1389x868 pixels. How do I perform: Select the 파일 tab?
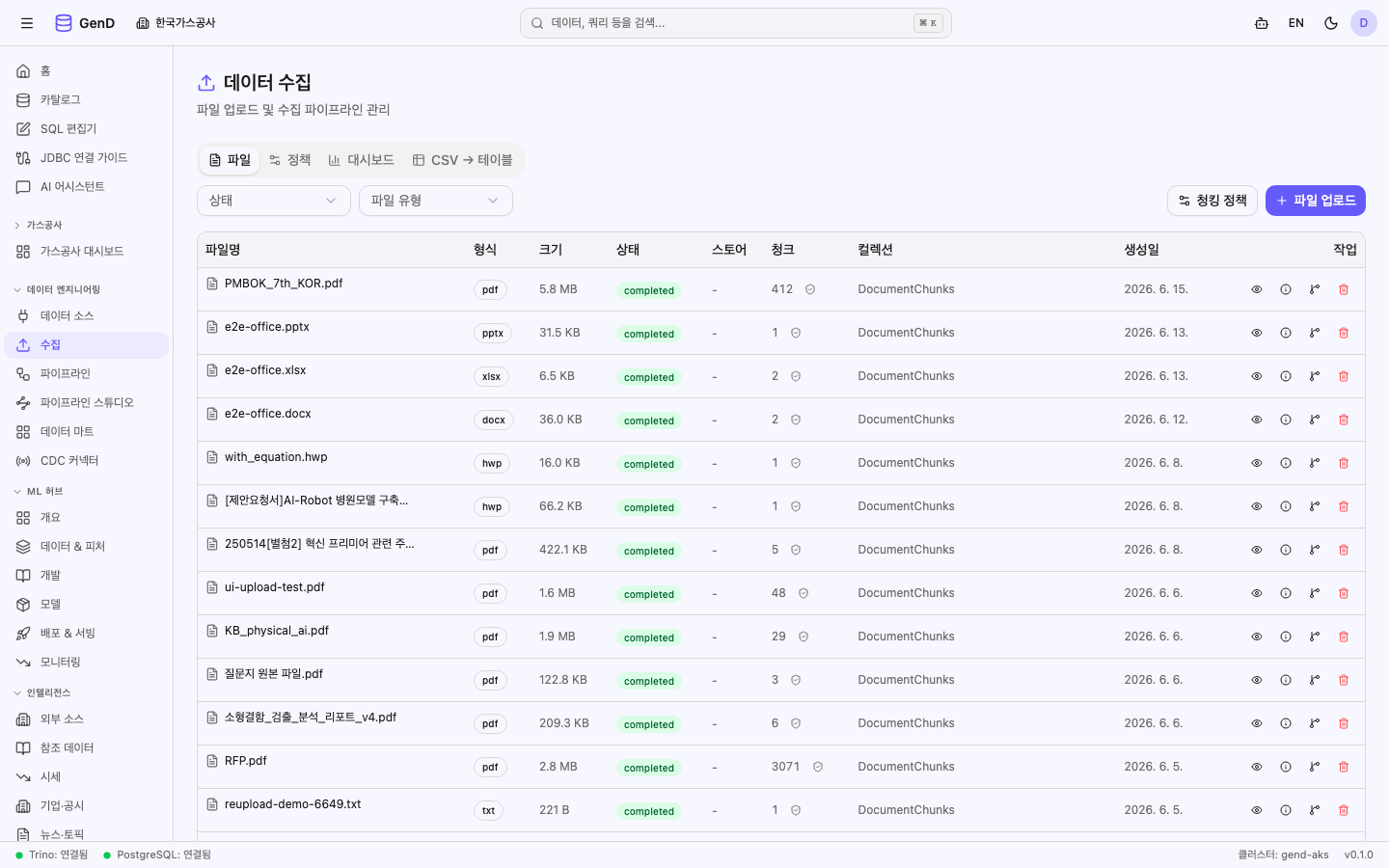[x=230, y=160]
